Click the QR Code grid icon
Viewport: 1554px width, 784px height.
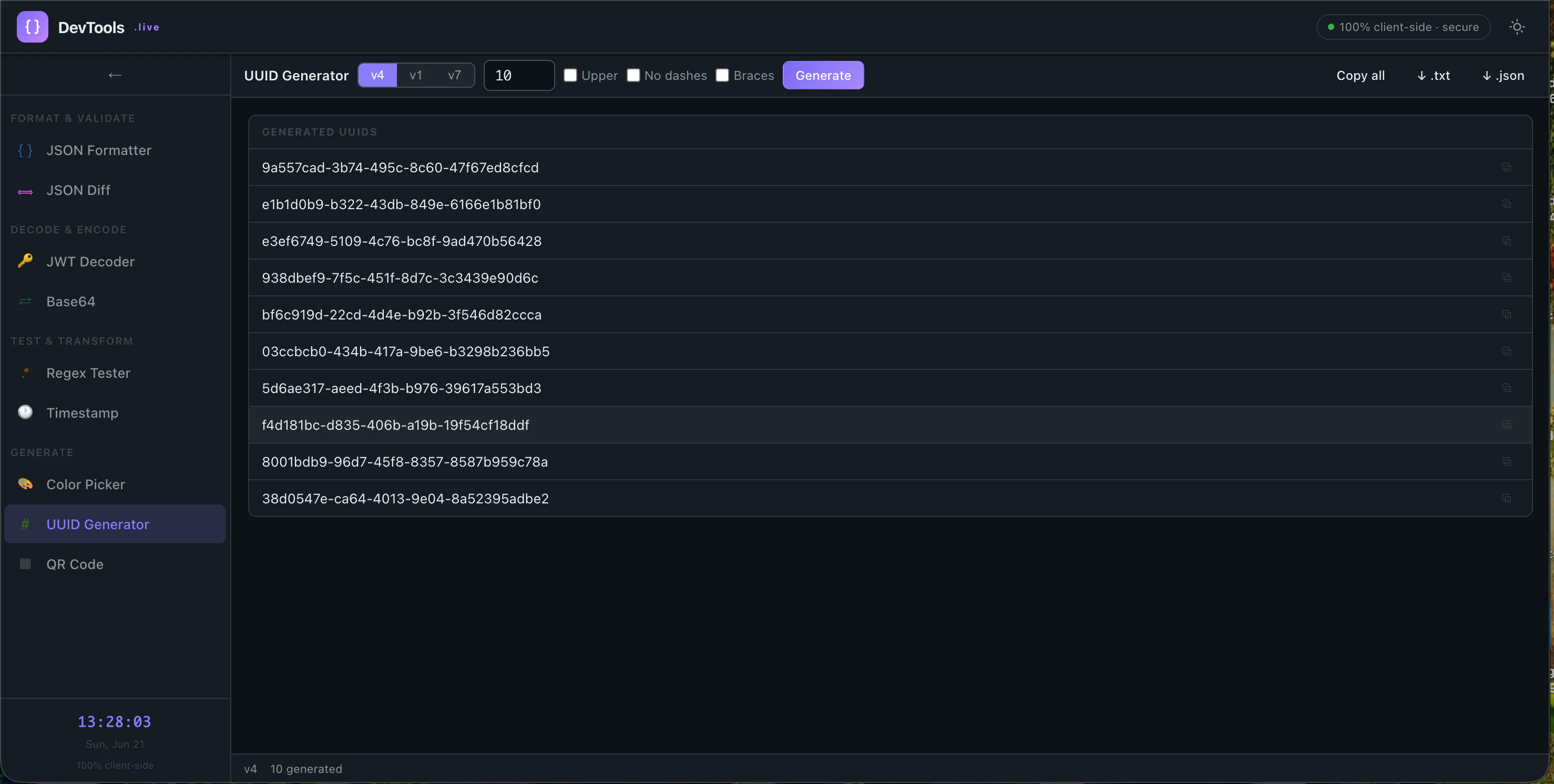pos(25,564)
